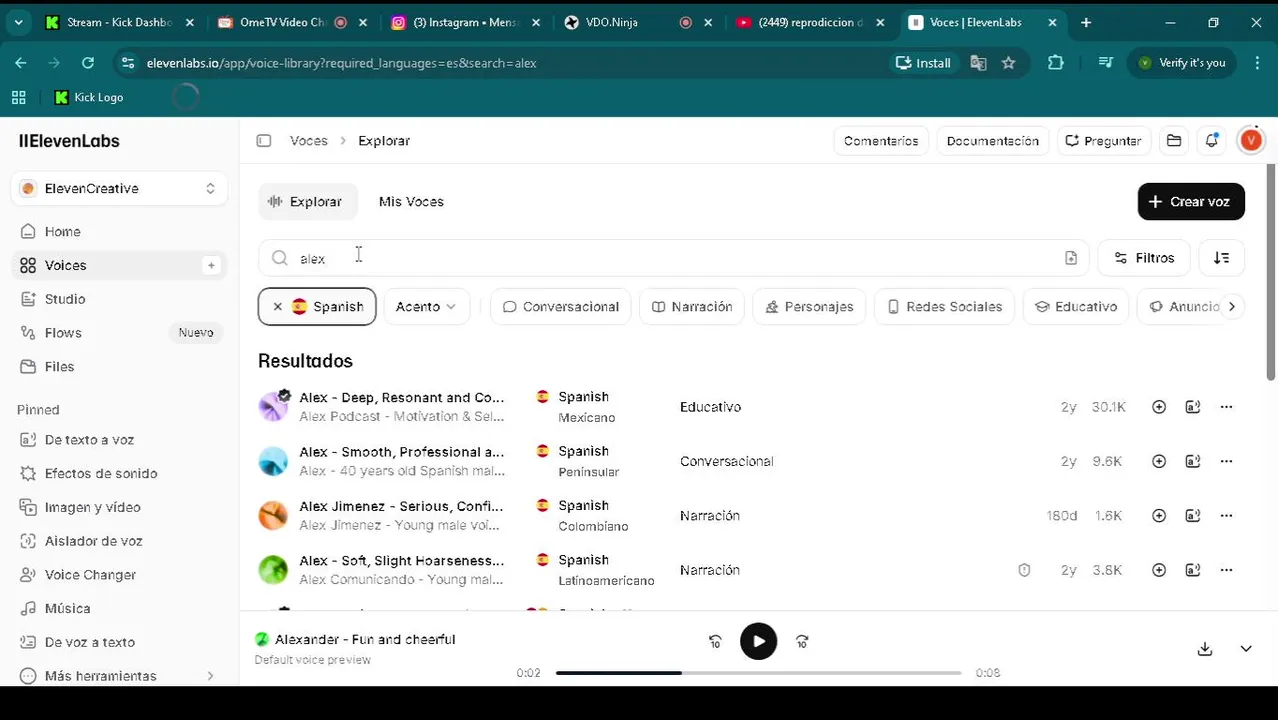The height and width of the screenshot is (720, 1278).
Task: Click the Preguntar button
Action: tap(1103, 141)
